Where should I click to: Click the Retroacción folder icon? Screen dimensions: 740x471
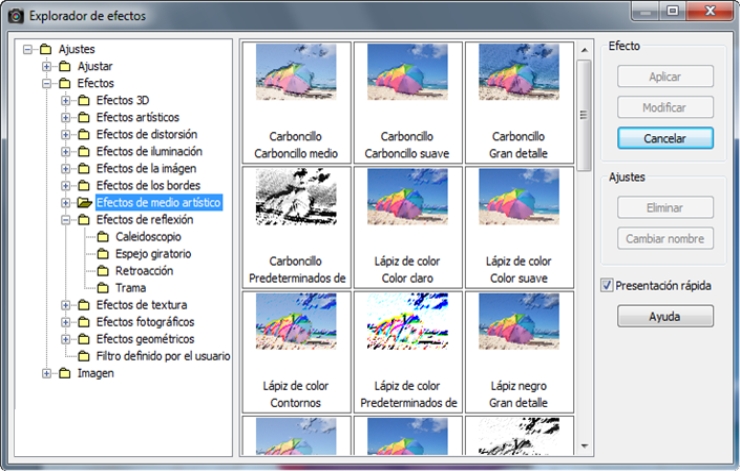coord(104,271)
